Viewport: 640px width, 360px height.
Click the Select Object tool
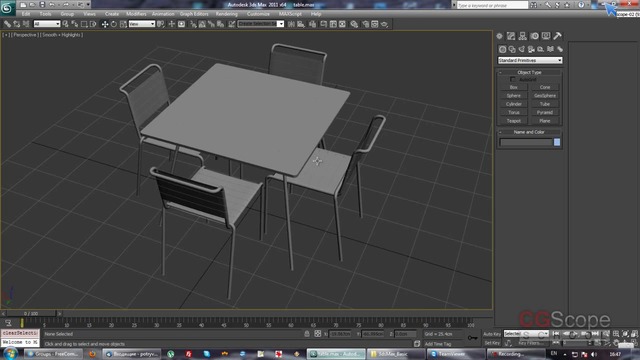coord(65,24)
